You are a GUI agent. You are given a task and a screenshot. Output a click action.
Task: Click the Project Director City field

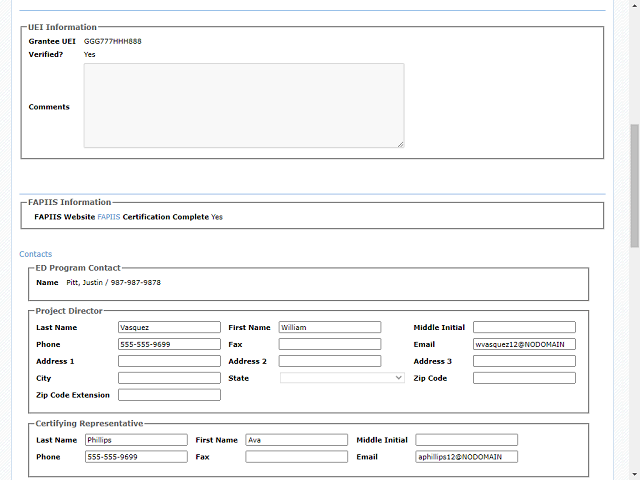pos(169,378)
